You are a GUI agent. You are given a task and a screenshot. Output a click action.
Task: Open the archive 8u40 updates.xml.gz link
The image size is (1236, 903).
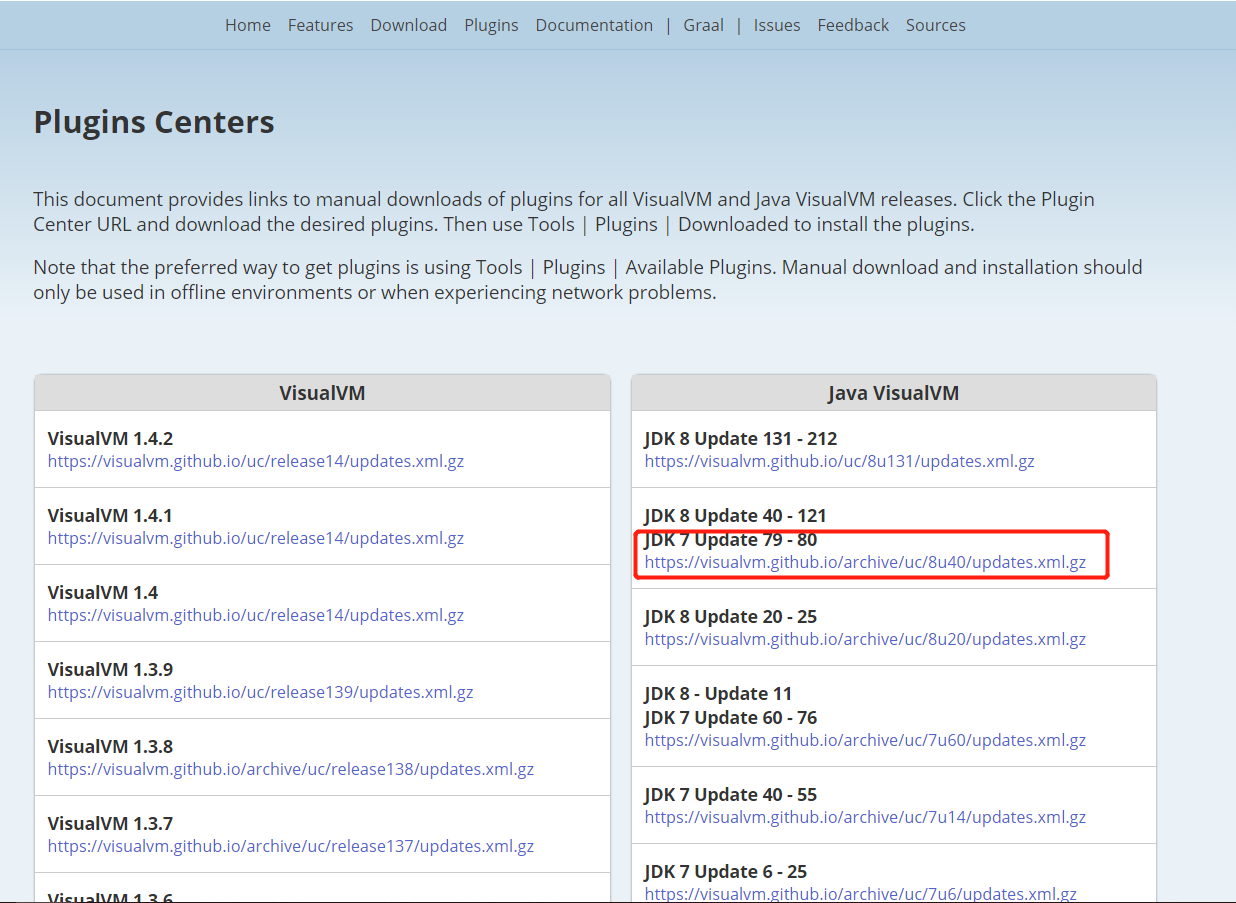pyautogui.click(x=865, y=562)
